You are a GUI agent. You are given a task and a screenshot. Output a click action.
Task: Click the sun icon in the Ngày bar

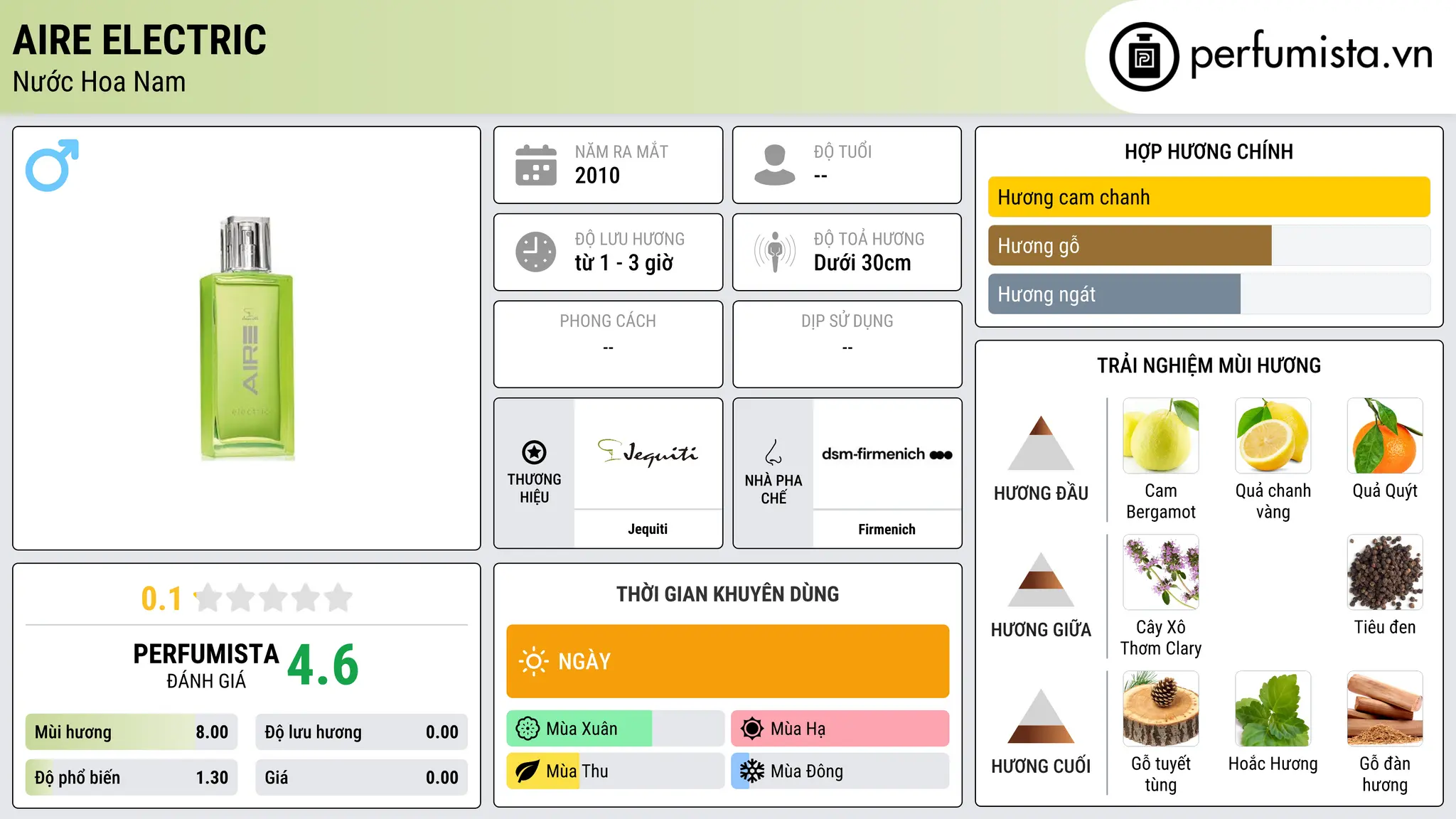tap(533, 661)
